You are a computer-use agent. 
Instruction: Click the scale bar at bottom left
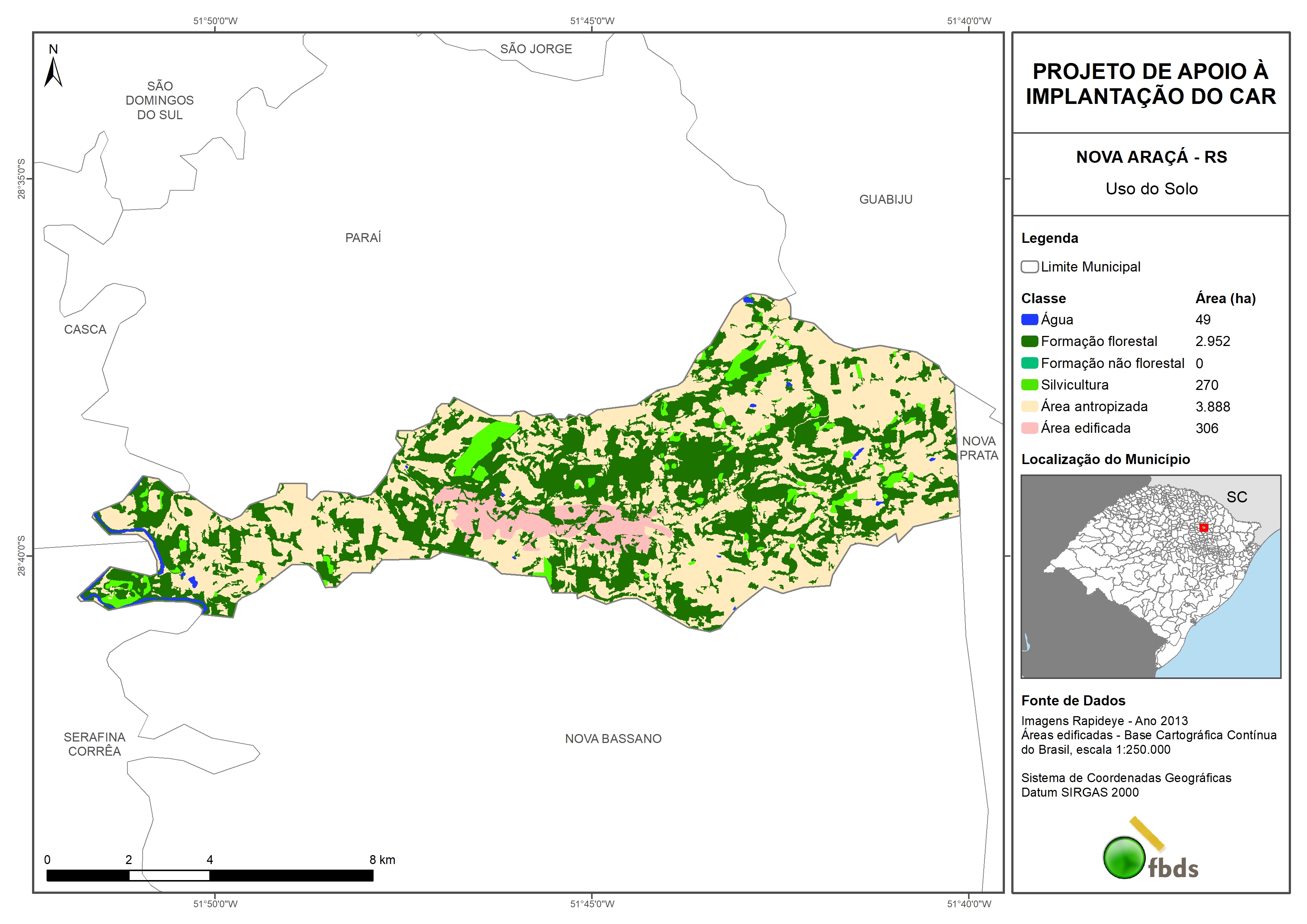209,876
